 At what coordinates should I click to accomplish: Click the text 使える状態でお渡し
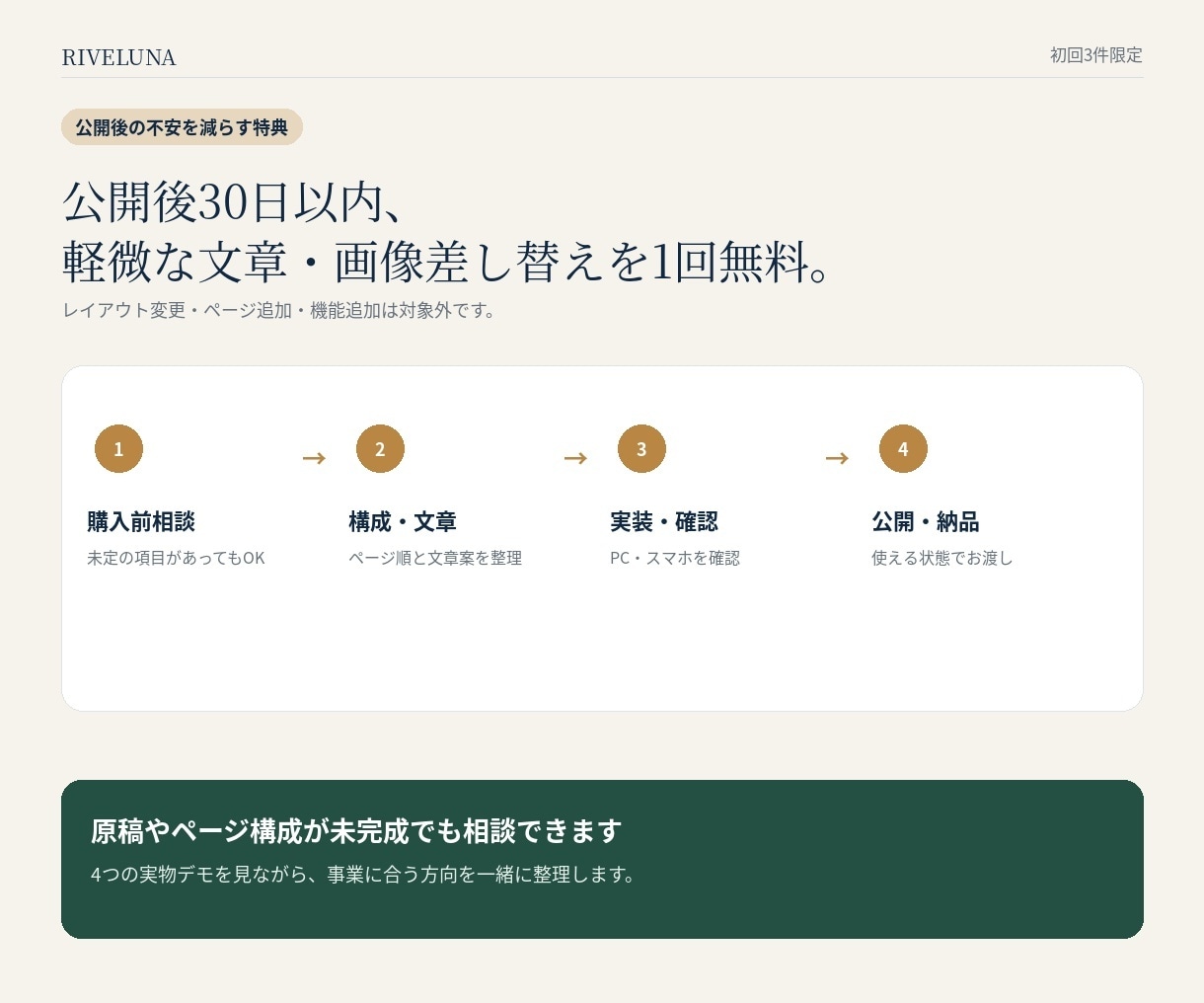point(942,558)
